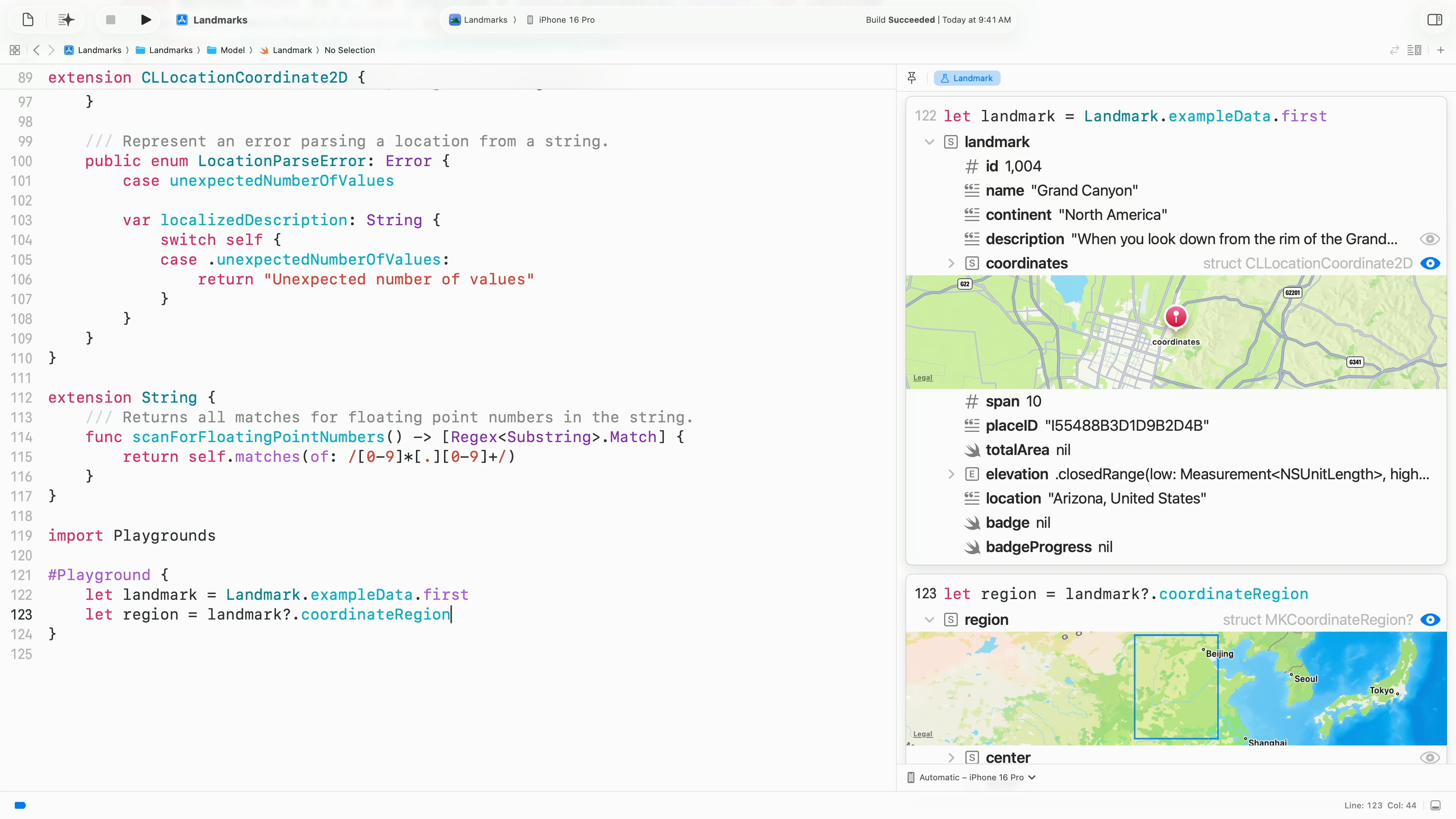The image size is (1456, 819).
Task: Toggle the debug area icon
Action: [x=1436, y=805]
